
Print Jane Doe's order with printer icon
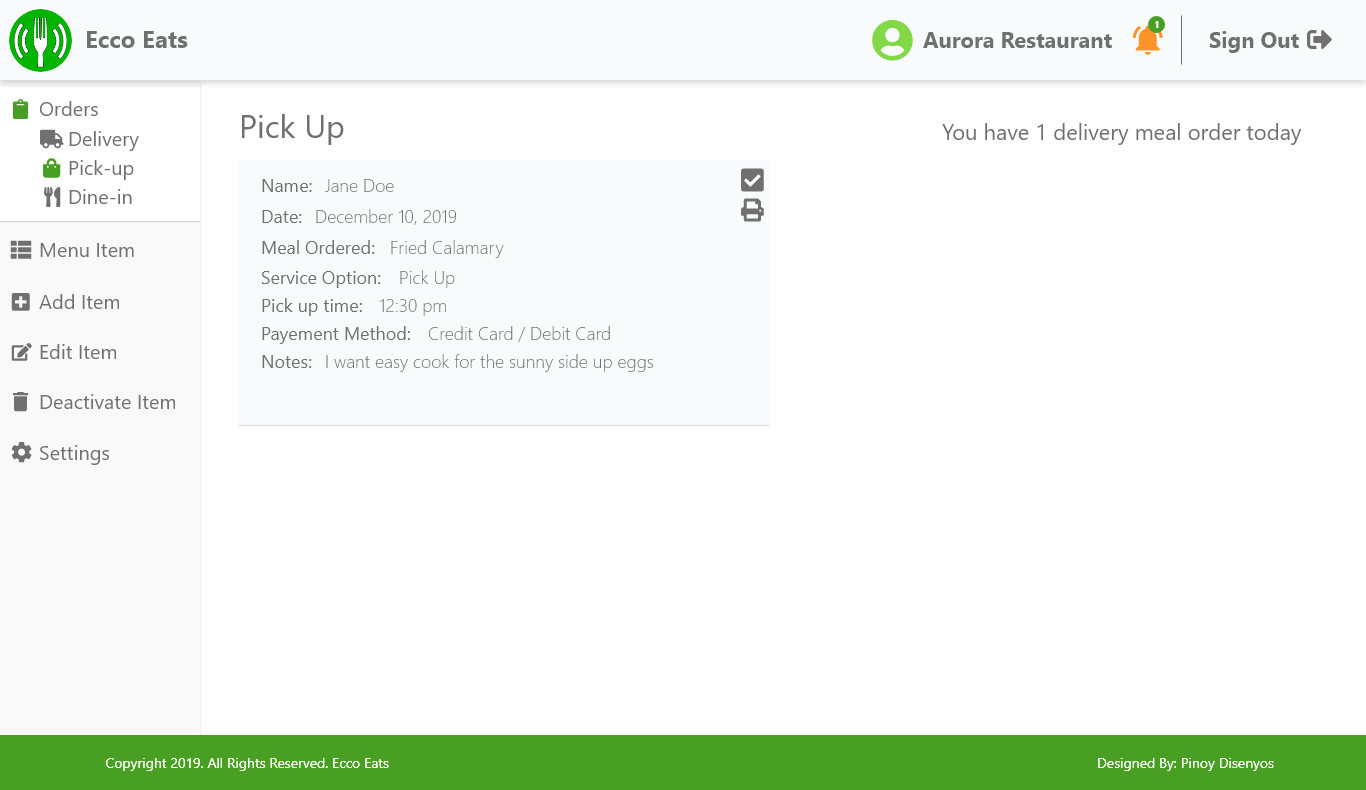point(752,210)
